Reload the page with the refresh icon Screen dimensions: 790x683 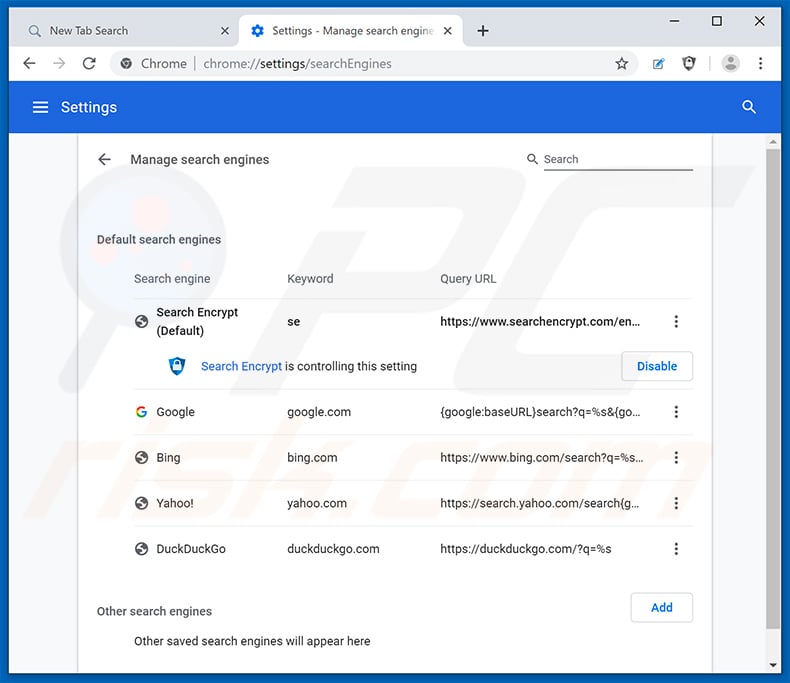coord(89,63)
